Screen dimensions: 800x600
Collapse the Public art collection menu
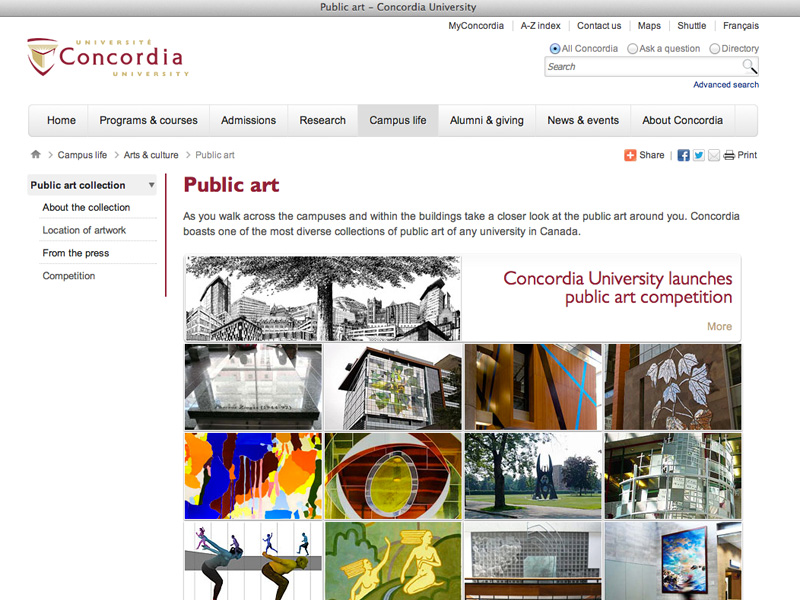point(151,185)
